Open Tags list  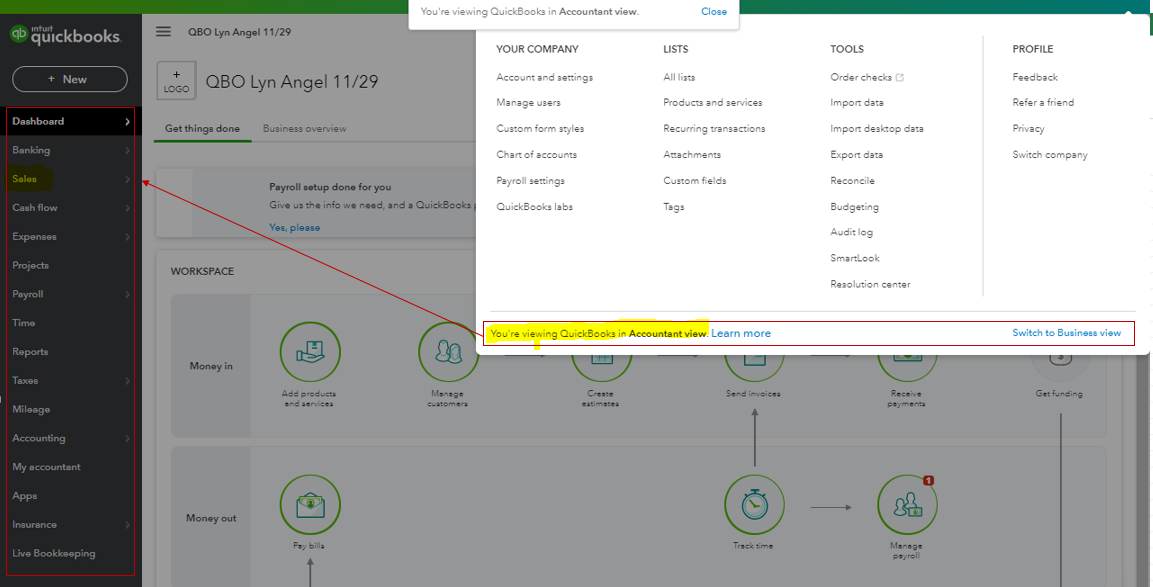click(x=674, y=207)
